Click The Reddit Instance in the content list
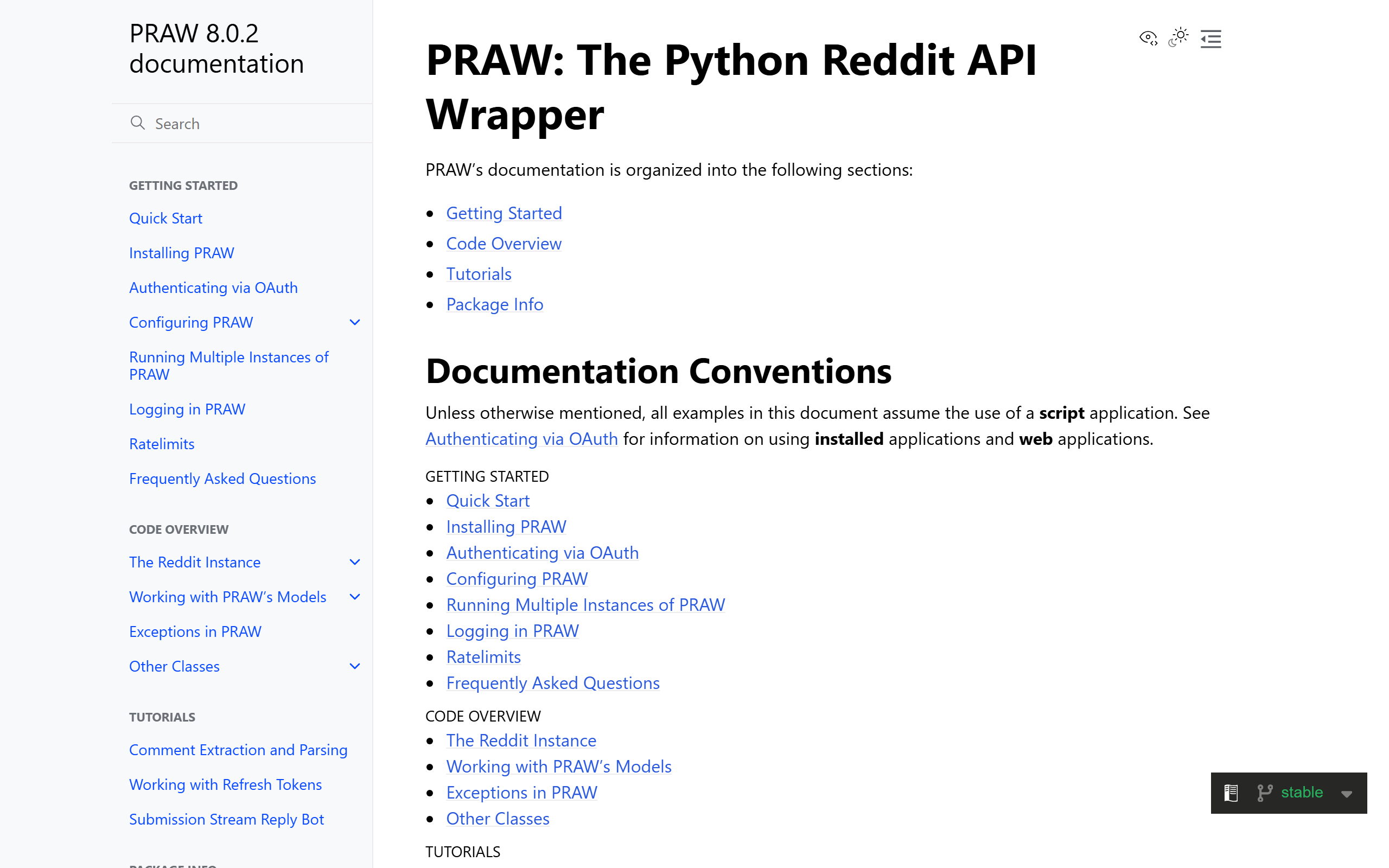Image resolution: width=1389 pixels, height=868 pixels. pos(521,741)
